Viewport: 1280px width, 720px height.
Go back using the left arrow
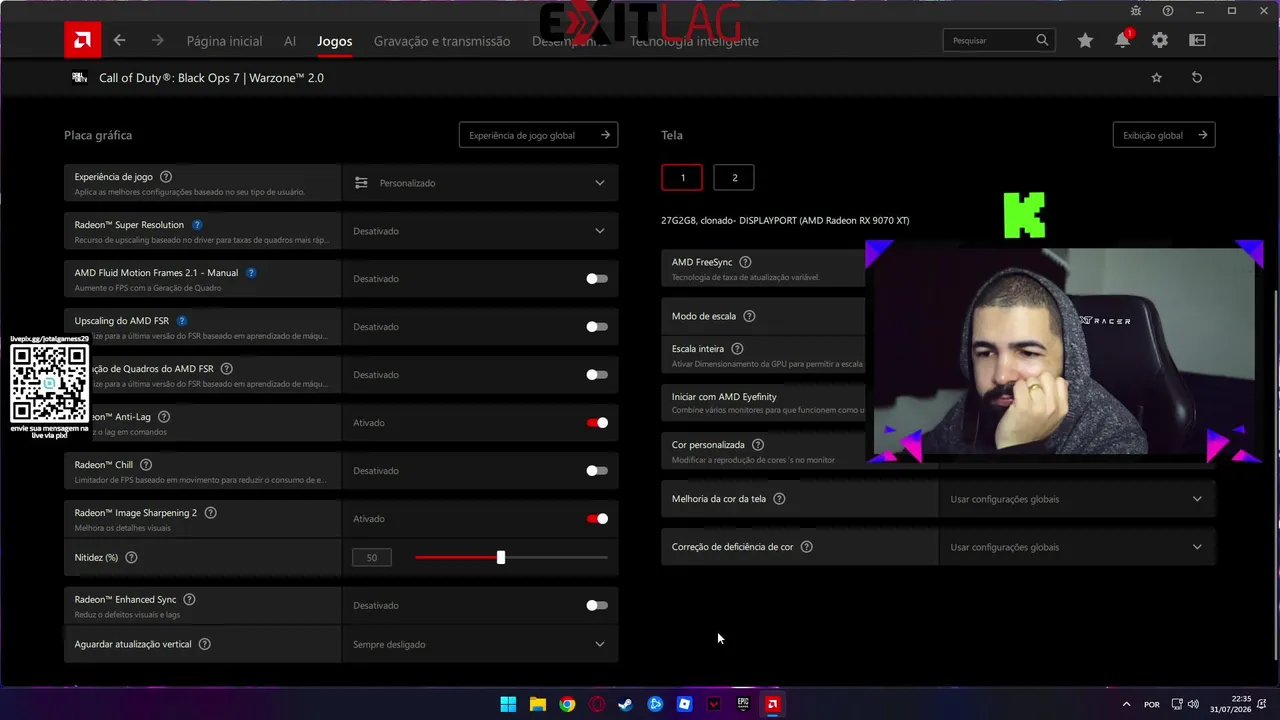pyautogui.click(x=120, y=41)
